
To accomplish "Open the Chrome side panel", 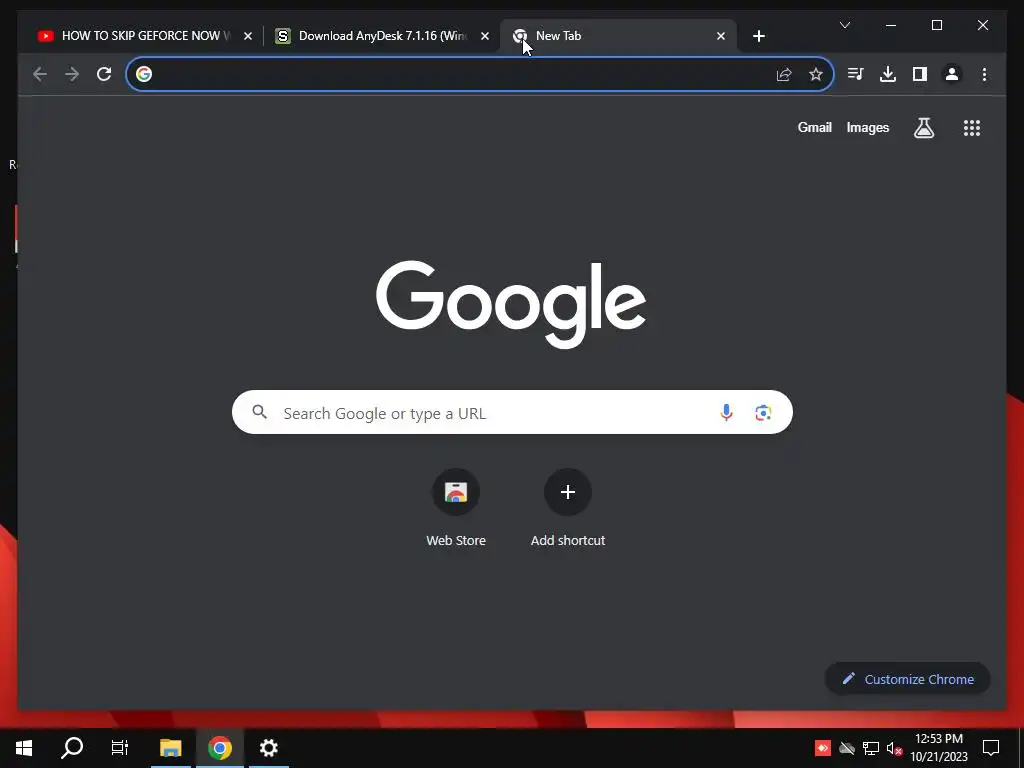I will 920,74.
